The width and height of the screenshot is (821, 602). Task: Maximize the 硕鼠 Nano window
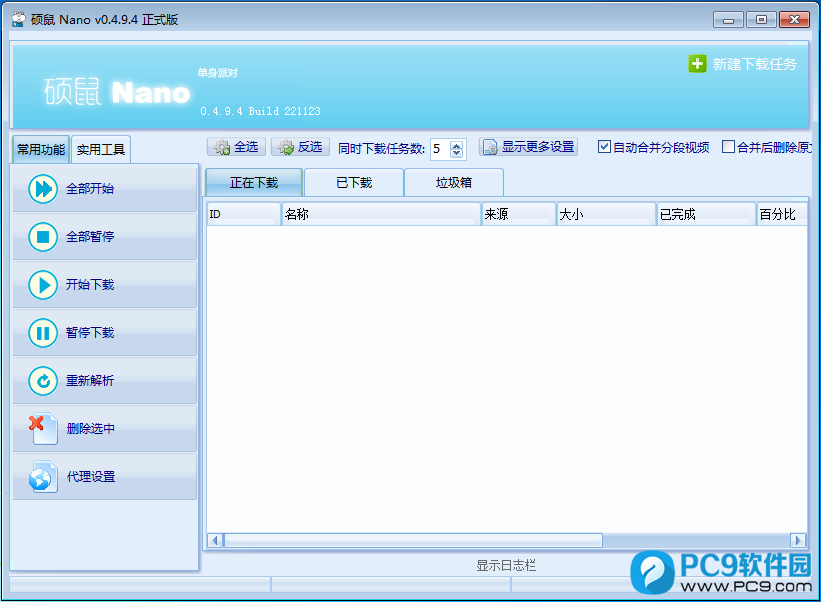pos(761,20)
